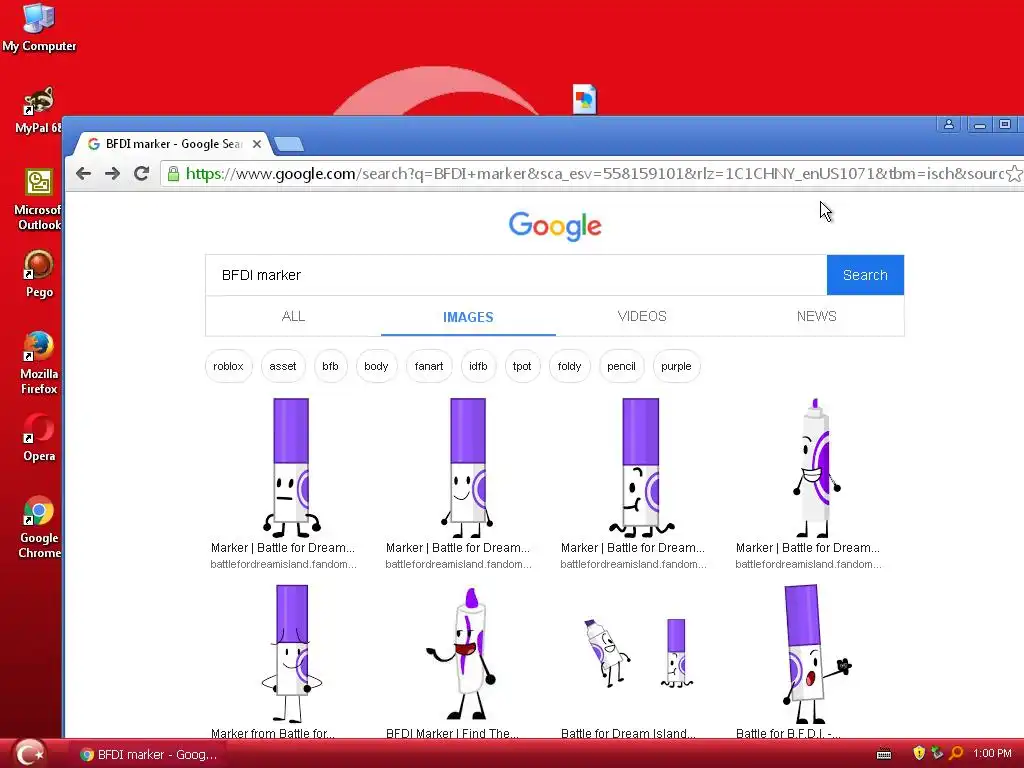Launch Opera desktop shortcut
The width and height of the screenshot is (1024, 768).
click(x=39, y=438)
